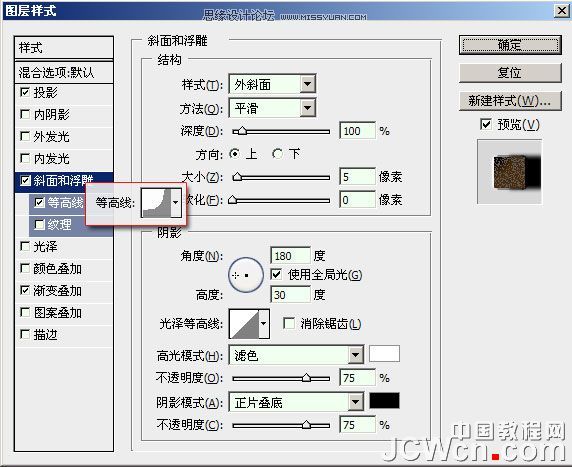Screen dimensions: 572x467
Task: Open the white highlight color swatch
Action: tap(384, 354)
